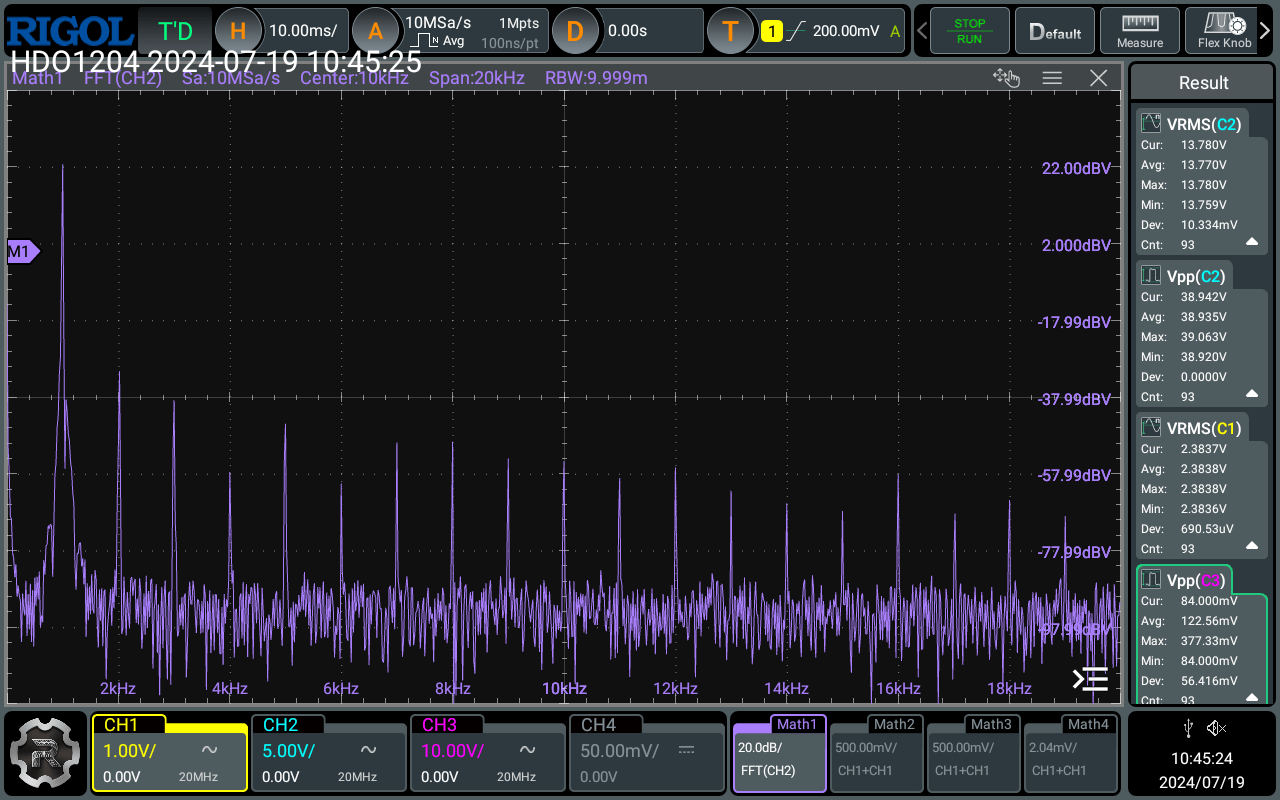This screenshot has height=800, width=1280.
Task: Click the right arrow toolbar scroll chevron
Action: point(1265,31)
